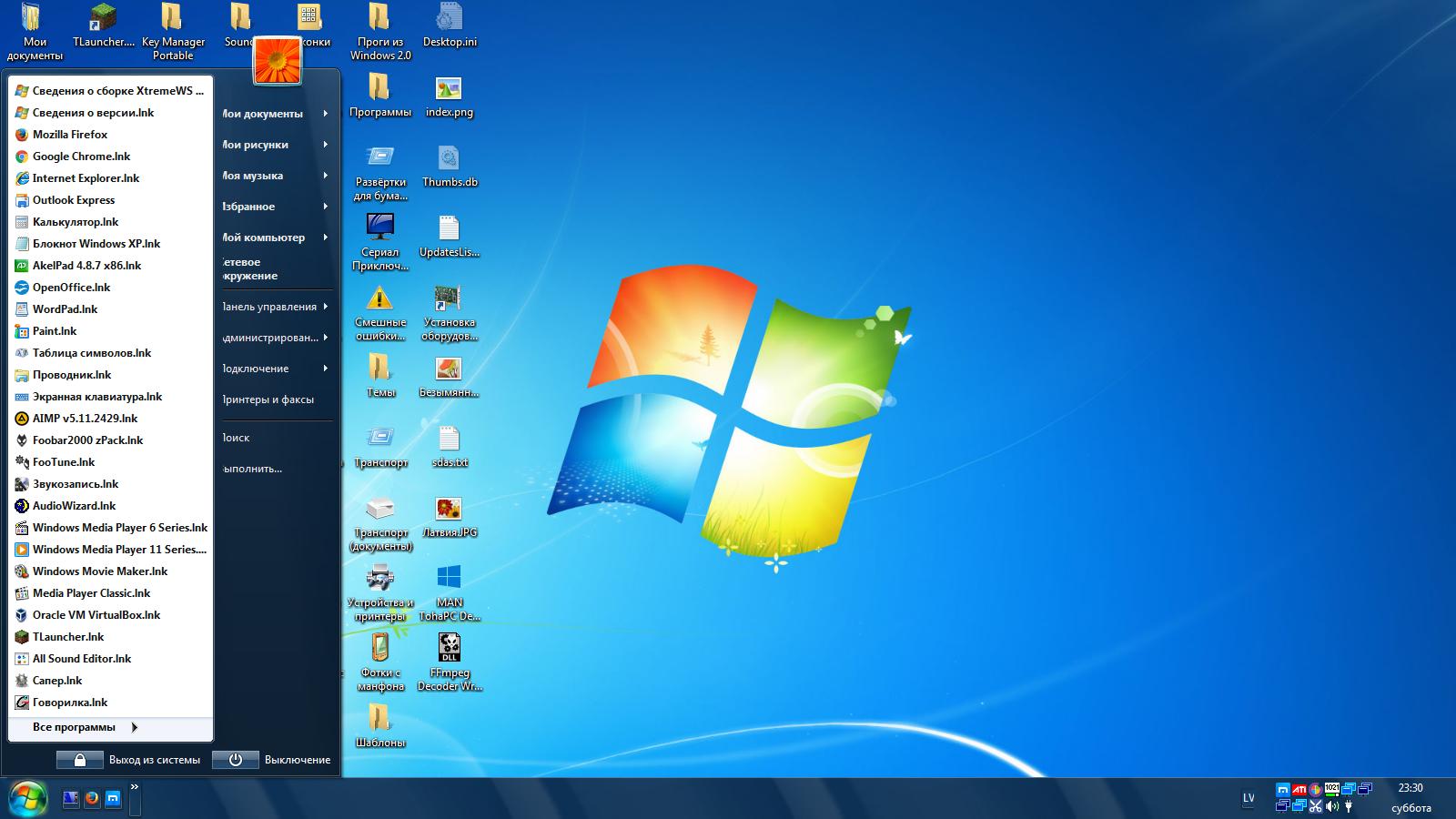Viewport: 1456px width, 819px height.
Task: Click the 23:30 taskbar clock
Action: (1410, 788)
